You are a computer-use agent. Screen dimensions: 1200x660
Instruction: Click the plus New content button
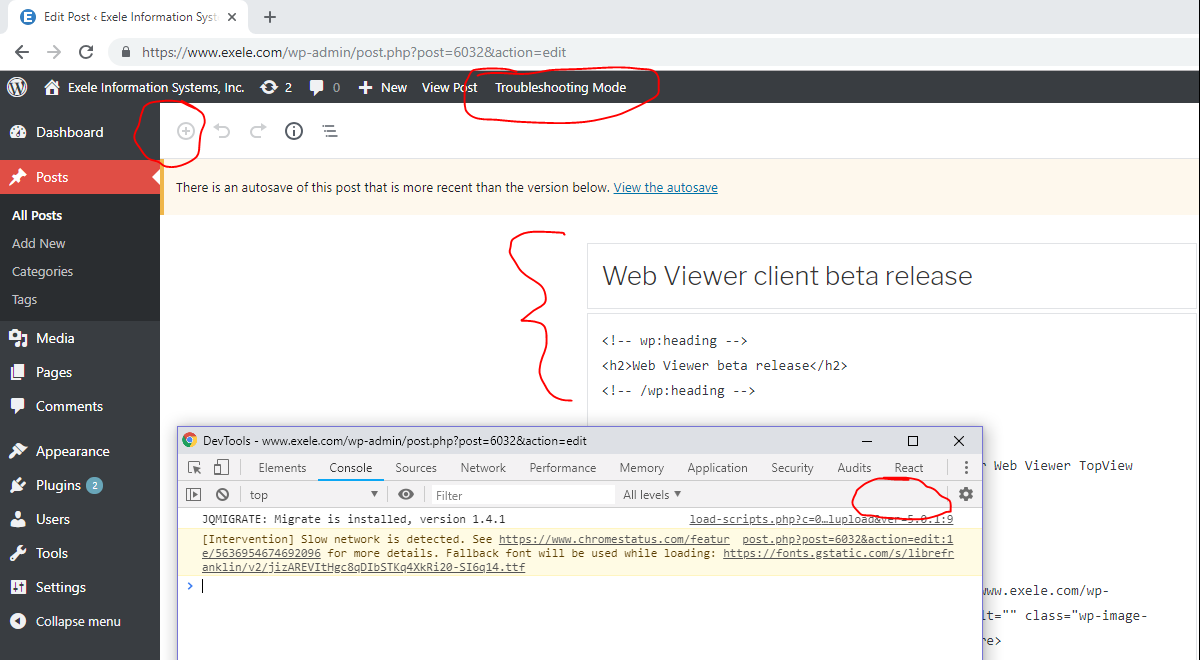(383, 87)
